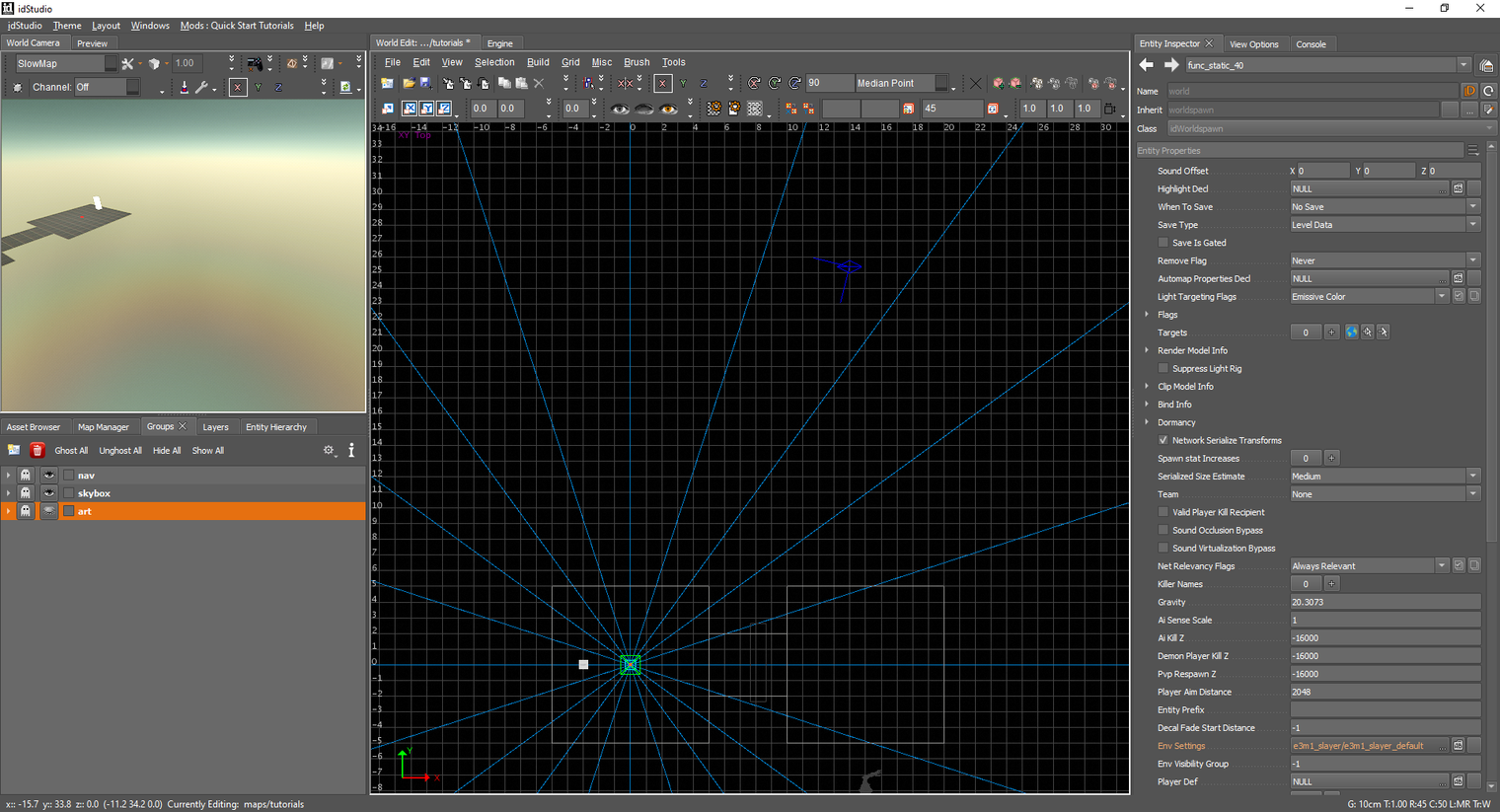Click the rotation angle field showing 90

[828, 83]
